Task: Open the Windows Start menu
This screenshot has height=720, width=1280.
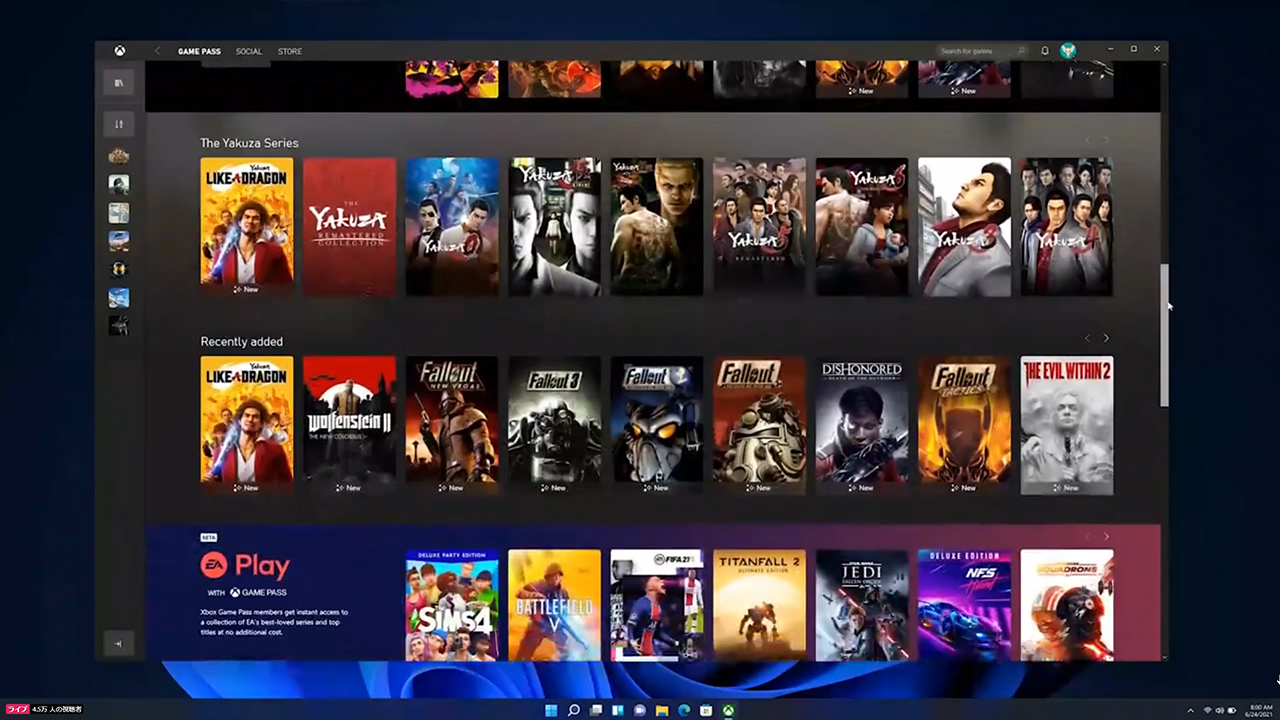Action: [x=551, y=711]
